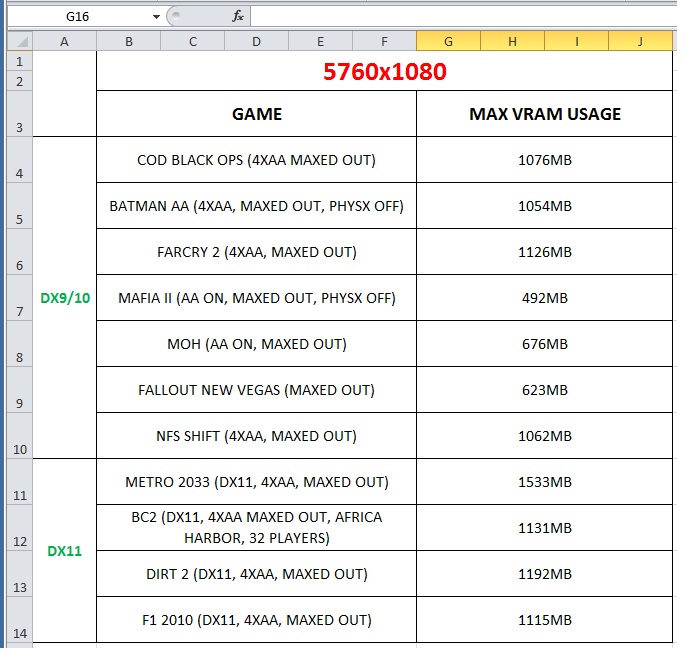Image resolution: width=684 pixels, height=653 pixels.
Task: Select the FARCRY 2 game cell
Action: pyautogui.click(x=256, y=252)
